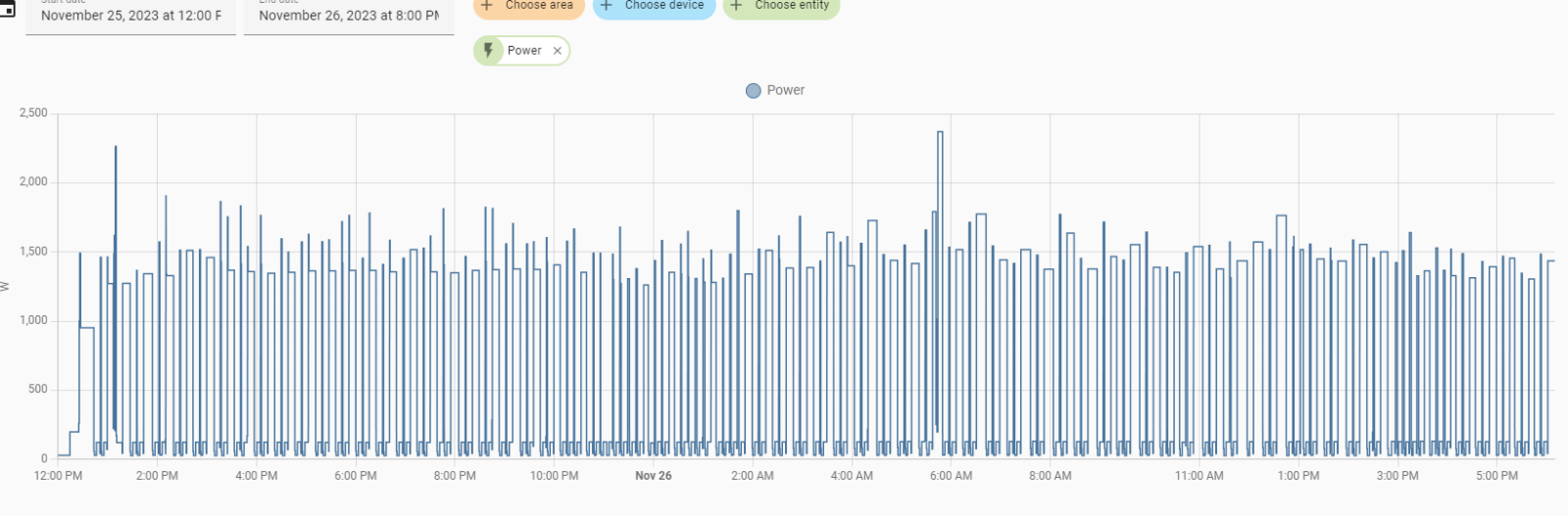Click the 10:00 PM x-axis label
Screen dimensions: 1568x516
point(555,476)
